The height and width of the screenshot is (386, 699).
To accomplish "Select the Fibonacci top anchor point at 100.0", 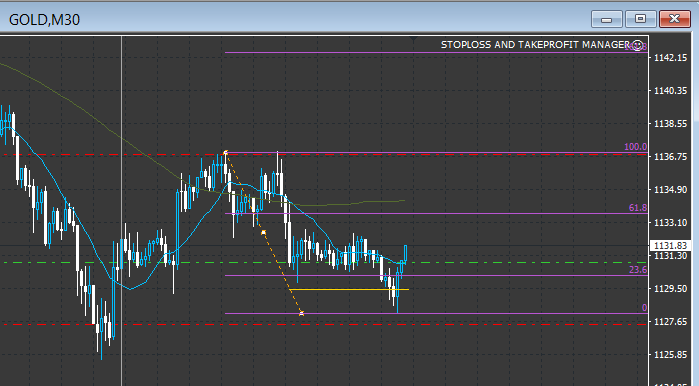I will (x=226, y=153).
